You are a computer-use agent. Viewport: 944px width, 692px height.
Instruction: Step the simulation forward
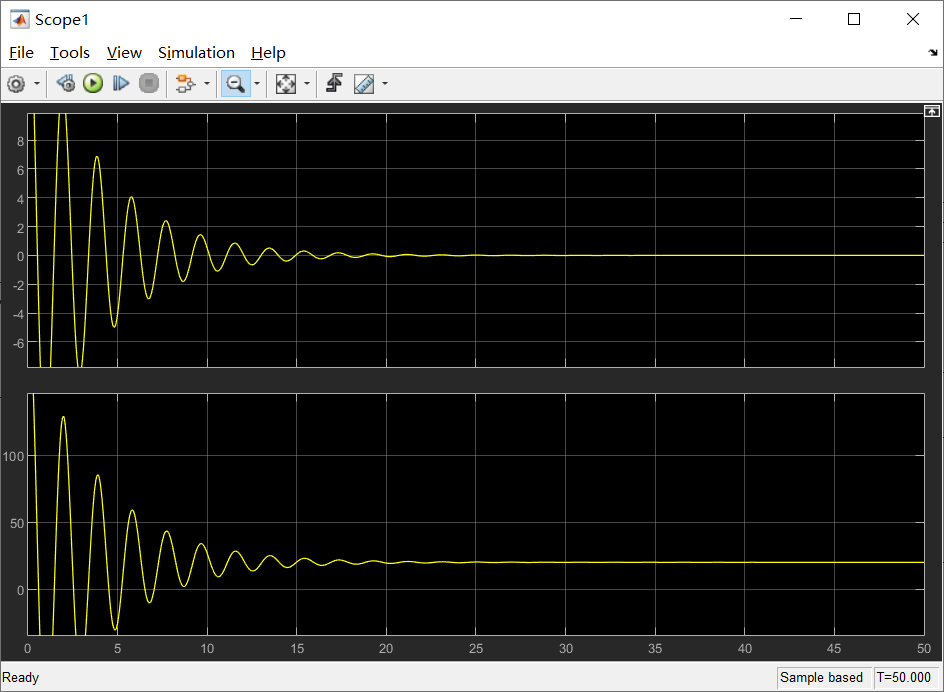click(x=120, y=83)
